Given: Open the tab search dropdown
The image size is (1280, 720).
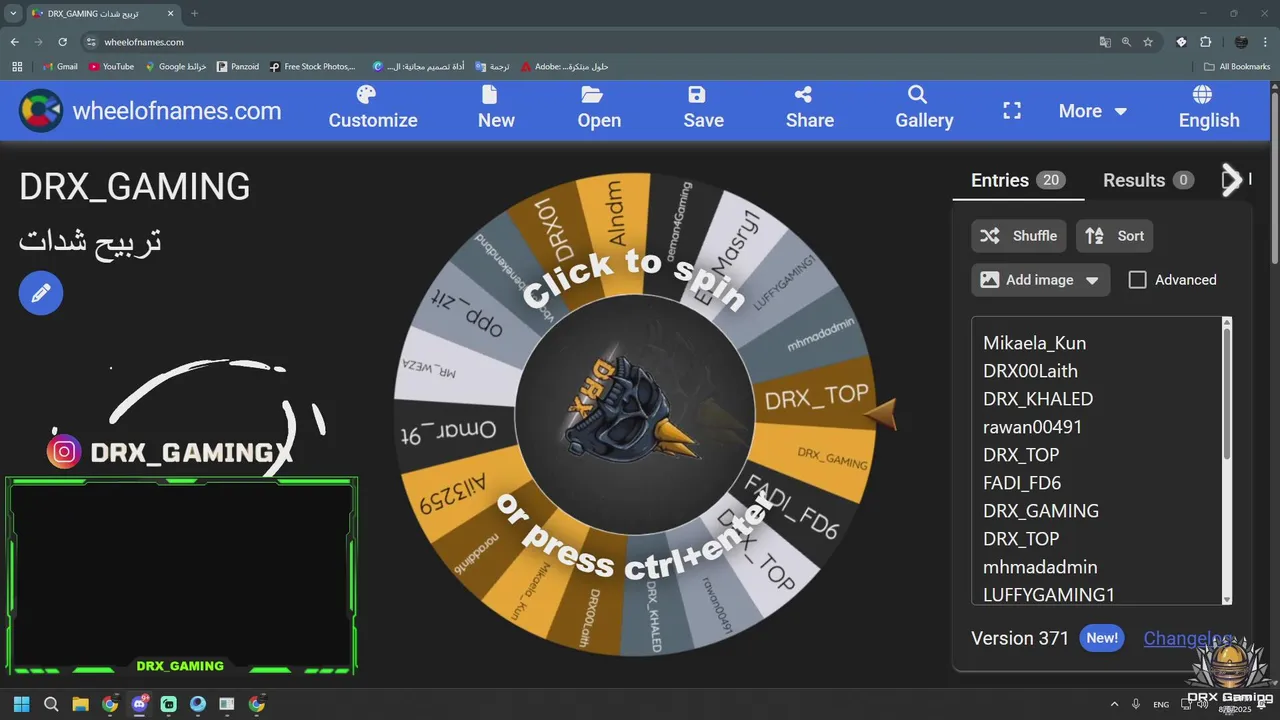Looking at the screenshot, I should (13, 13).
